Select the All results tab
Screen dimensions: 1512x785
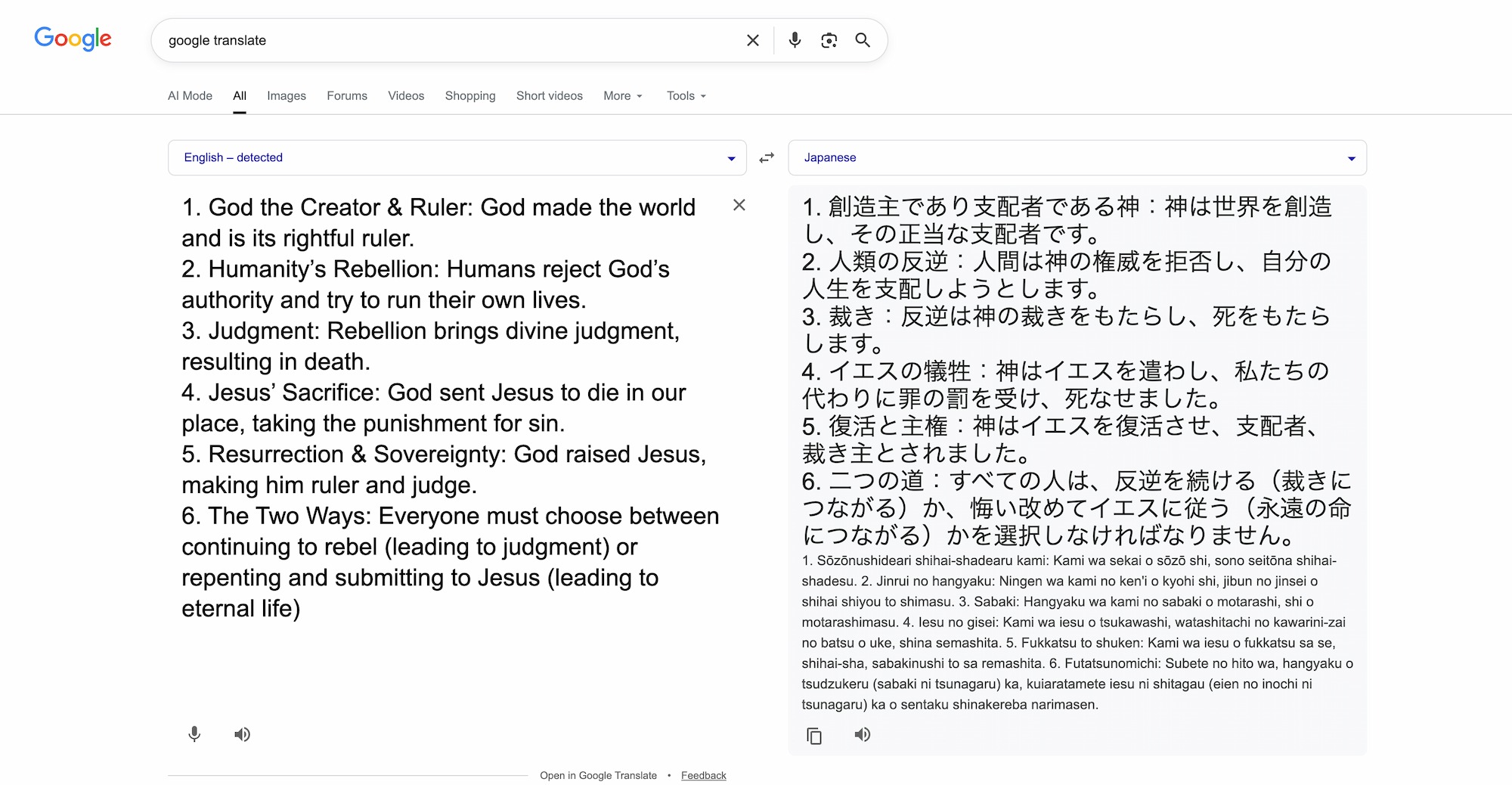[240, 96]
